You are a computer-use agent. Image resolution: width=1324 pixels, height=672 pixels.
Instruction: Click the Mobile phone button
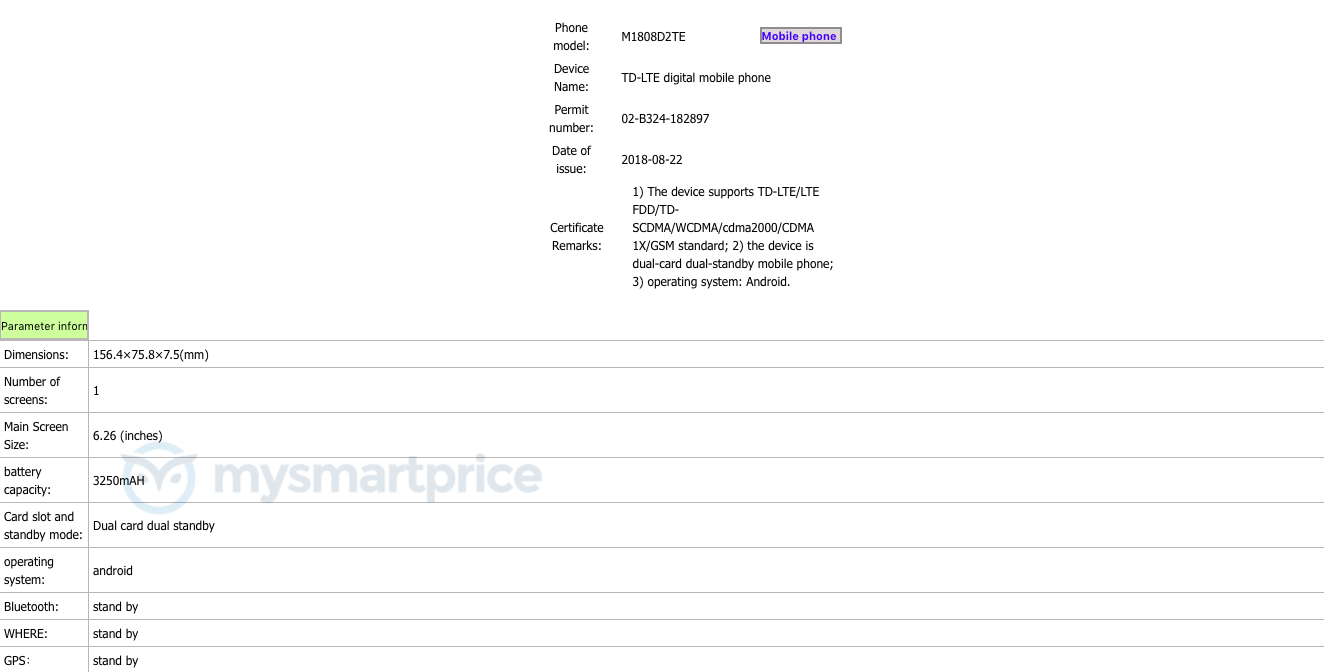(800, 36)
